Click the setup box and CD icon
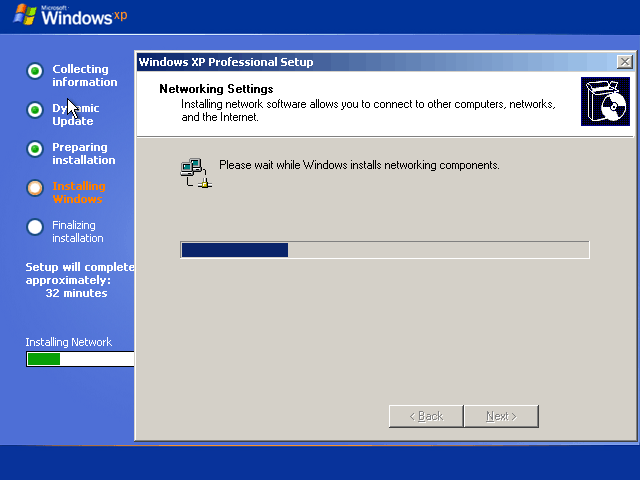 coord(605,101)
